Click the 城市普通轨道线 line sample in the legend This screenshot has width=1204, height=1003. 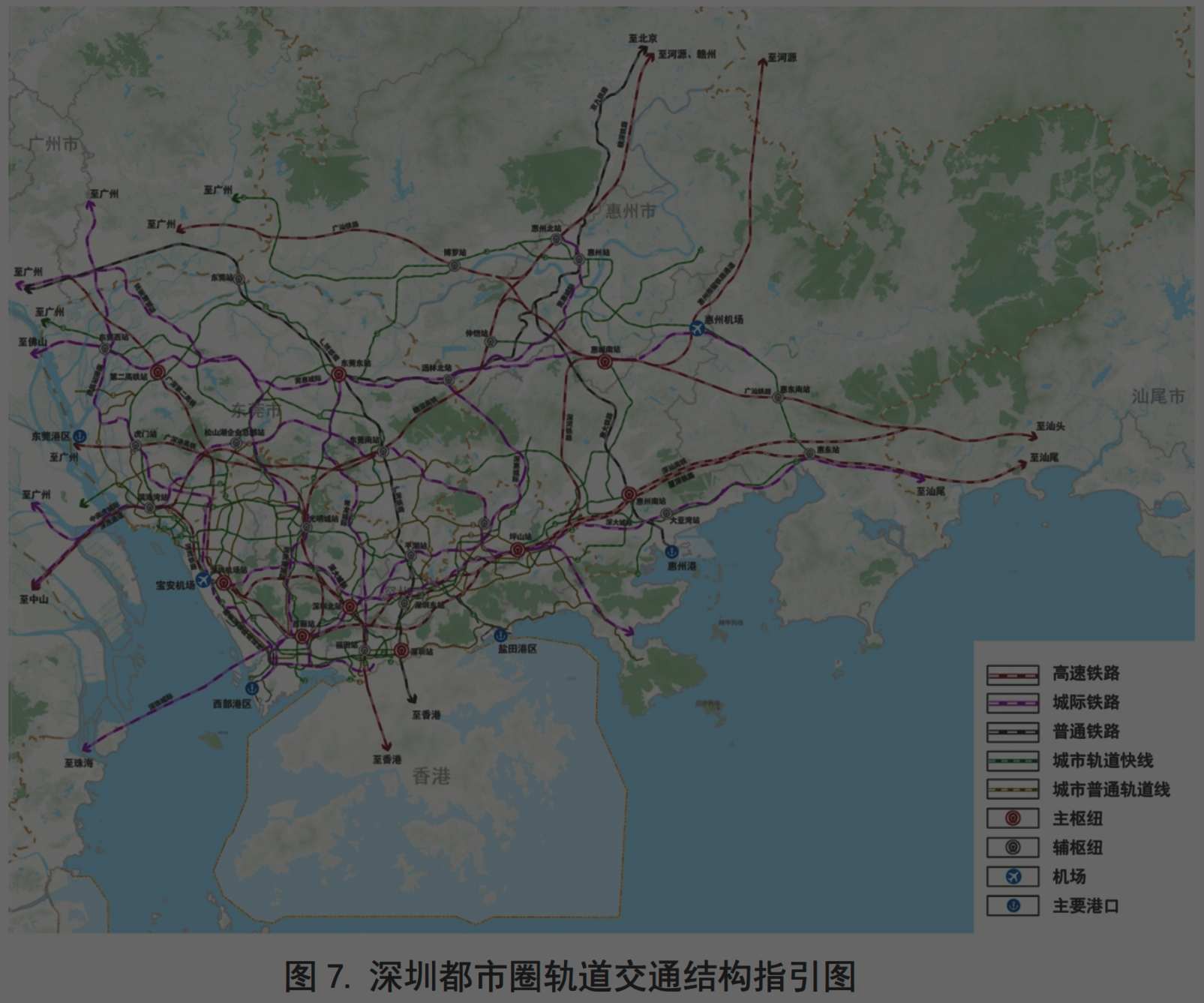1013,789
